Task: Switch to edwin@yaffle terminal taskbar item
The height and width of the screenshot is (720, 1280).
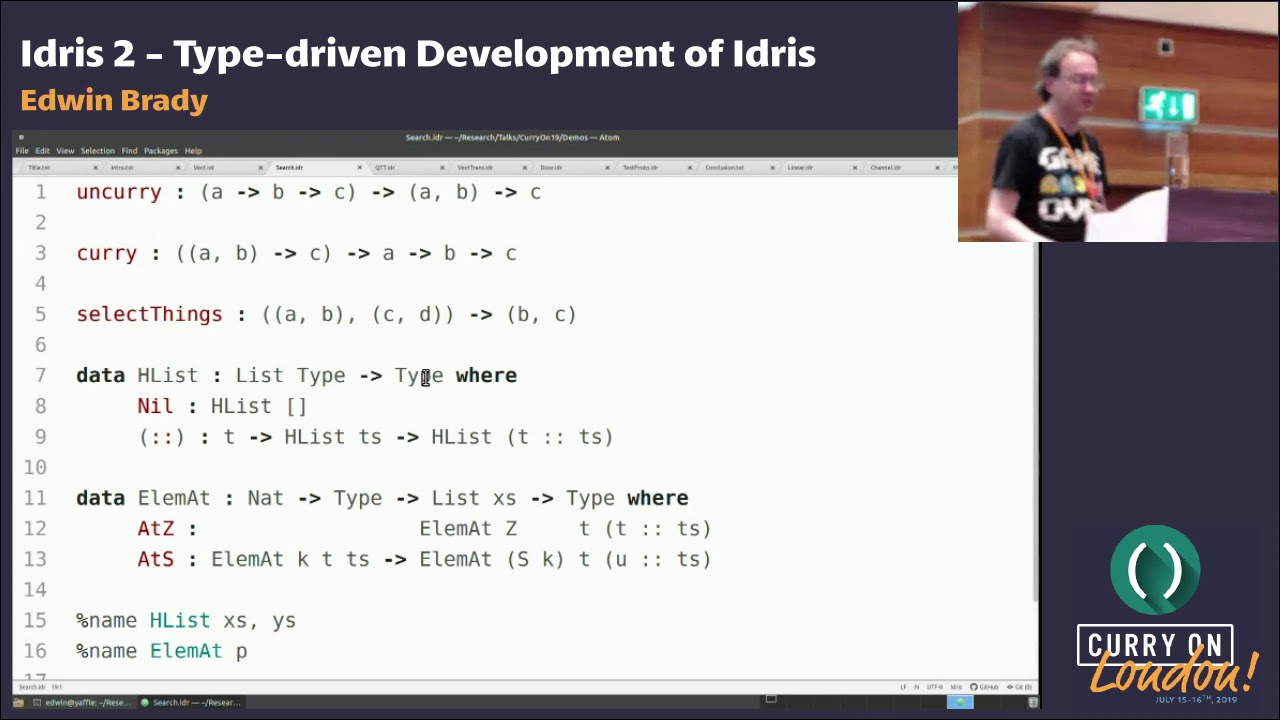Action: click(x=82, y=702)
